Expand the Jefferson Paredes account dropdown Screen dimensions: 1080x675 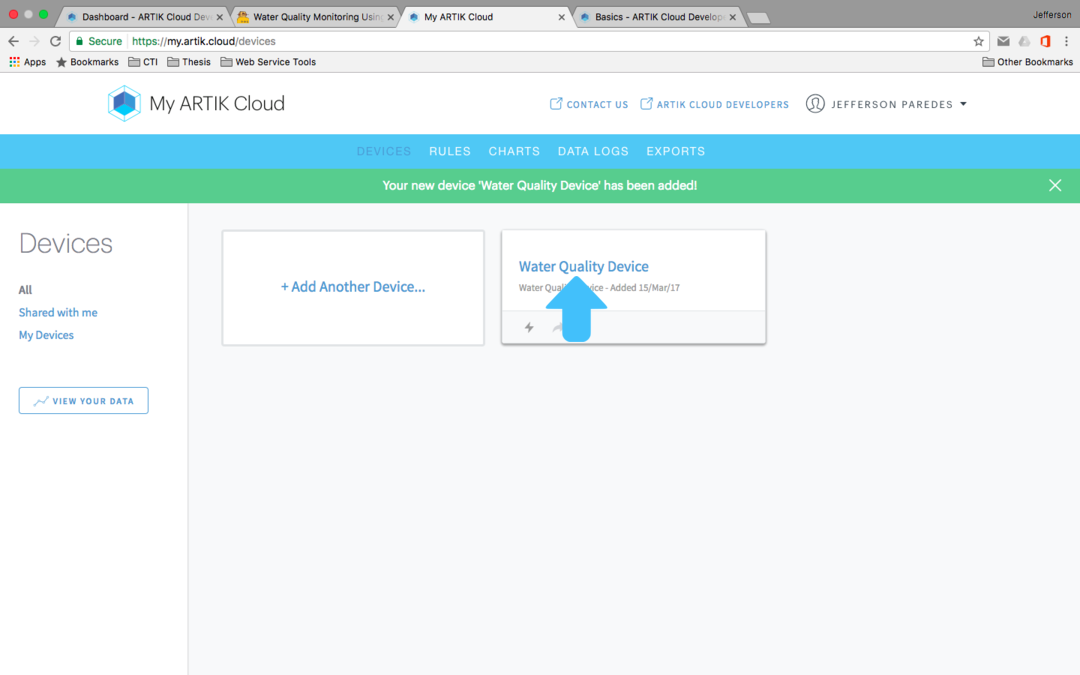(x=963, y=104)
